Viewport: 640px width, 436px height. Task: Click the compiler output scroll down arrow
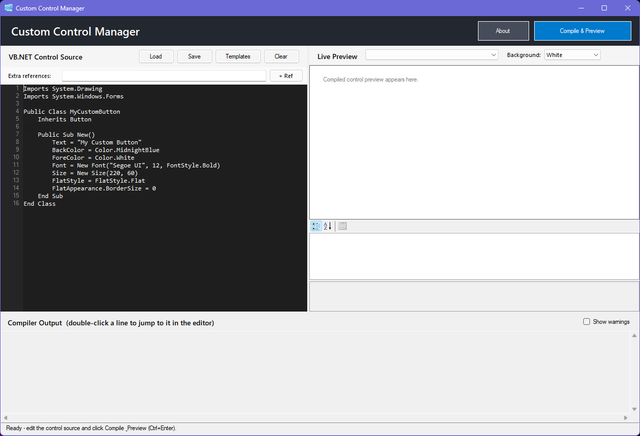pyautogui.click(x=634, y=409)
